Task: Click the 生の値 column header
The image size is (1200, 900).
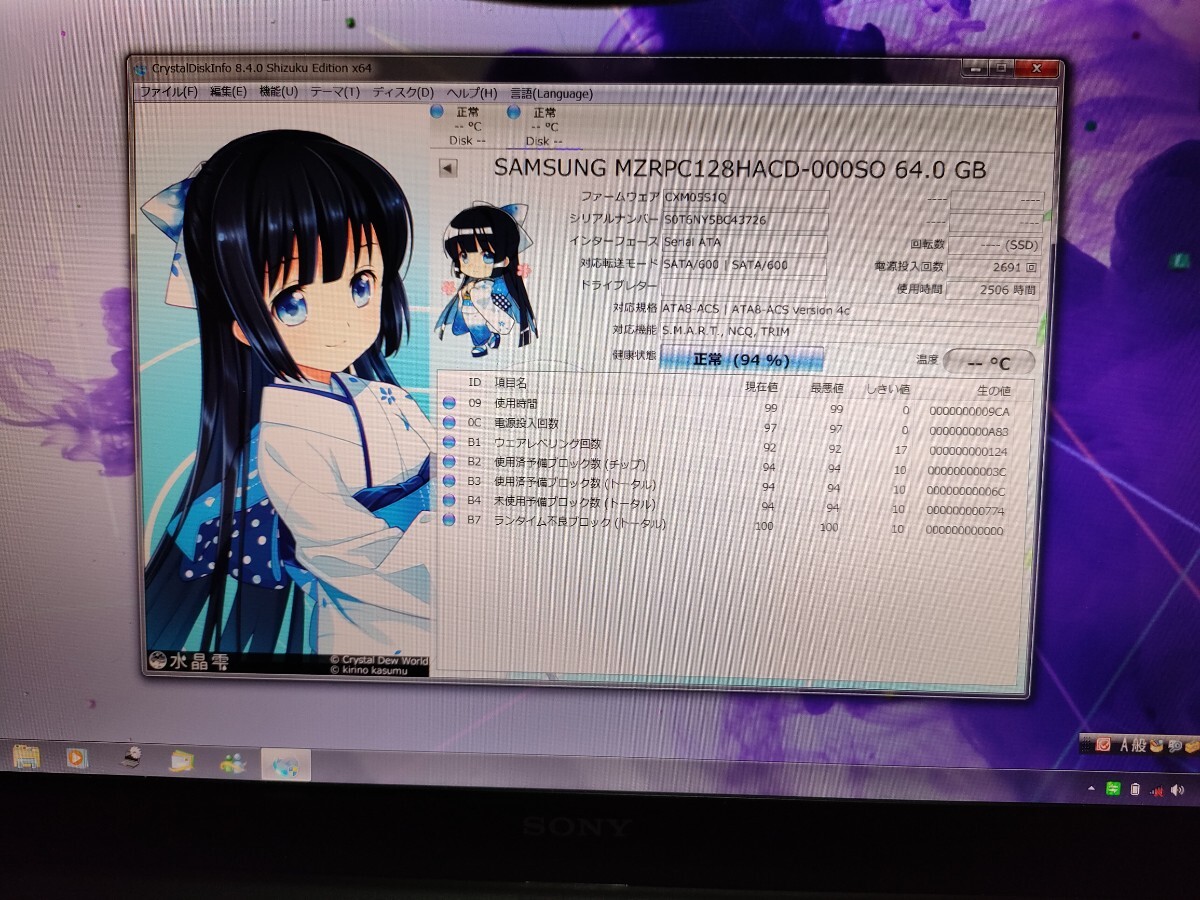Action: coord(993,390)
